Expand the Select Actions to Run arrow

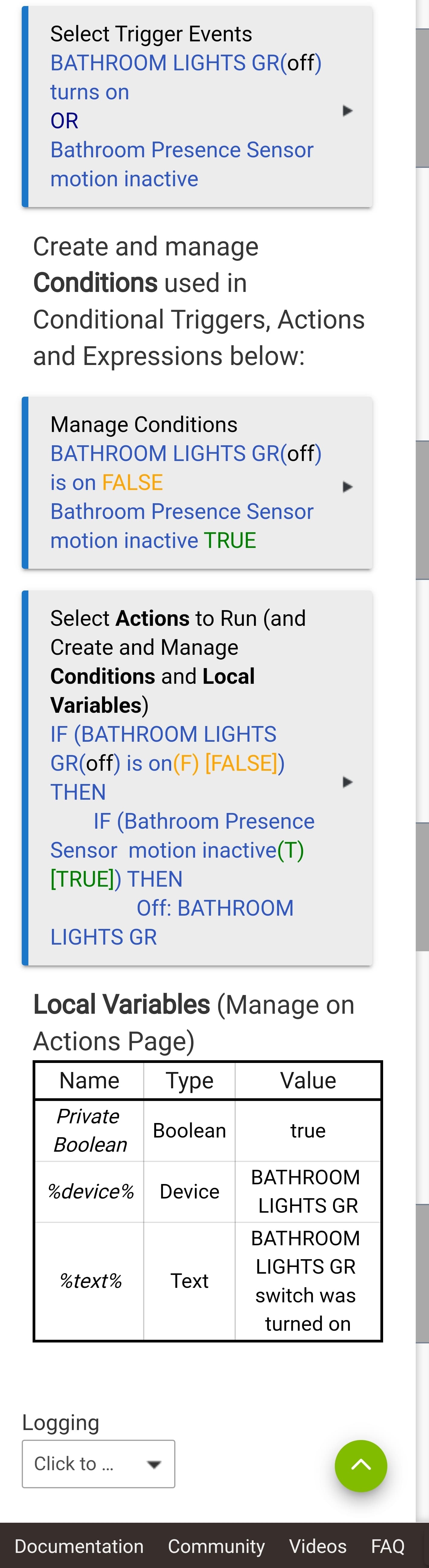(347, 782)
